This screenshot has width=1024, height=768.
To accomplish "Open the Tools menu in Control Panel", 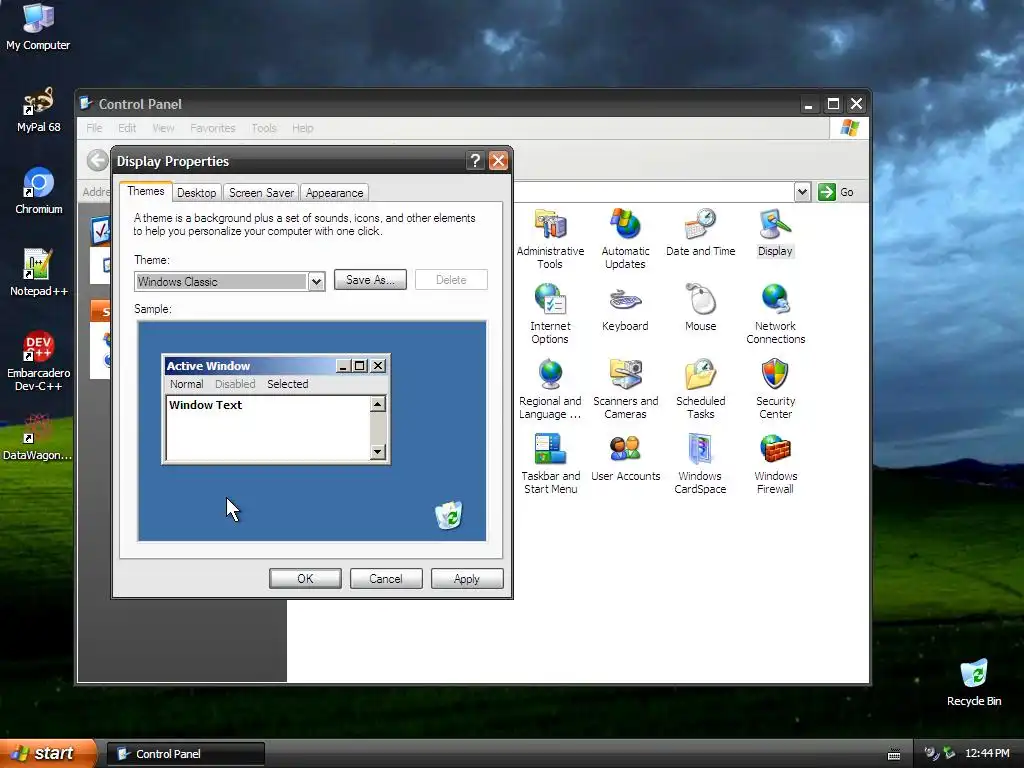I will click(264, 128).
